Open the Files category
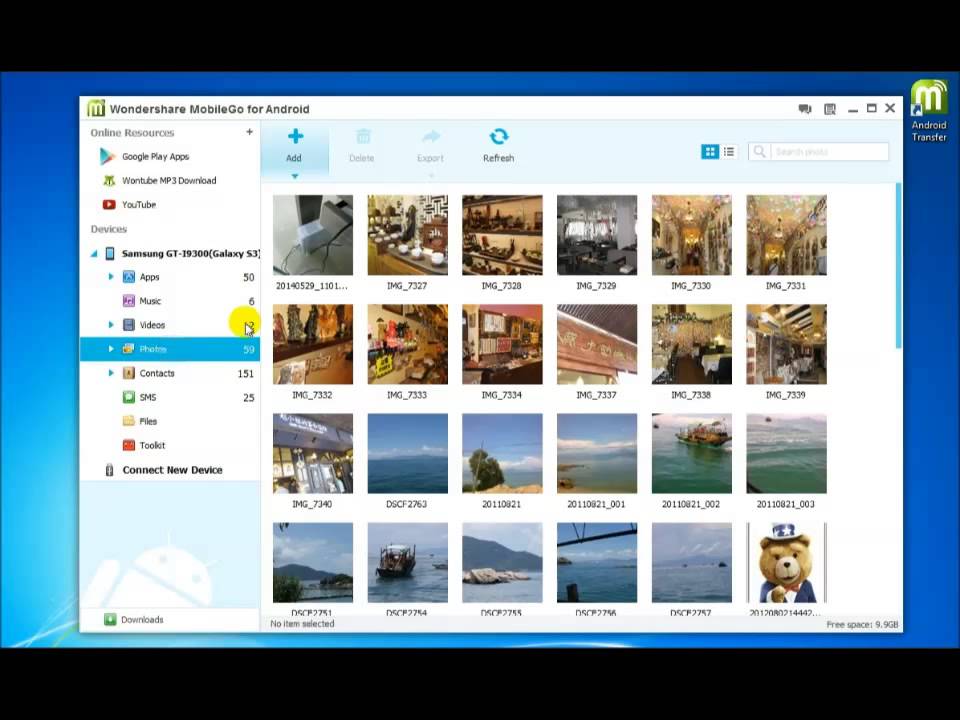Screen dimensions: 960x720 [x=148, y=421]
